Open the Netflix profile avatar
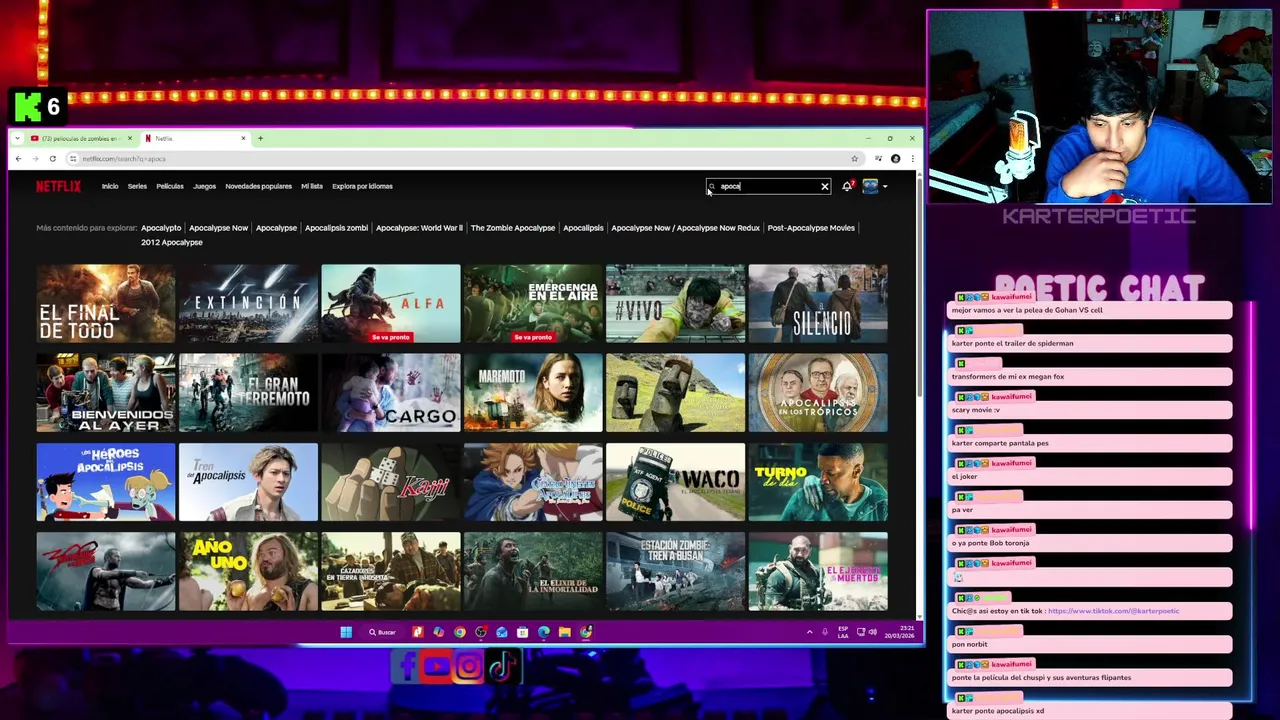Screen dimensions: 1280x720 870,186
